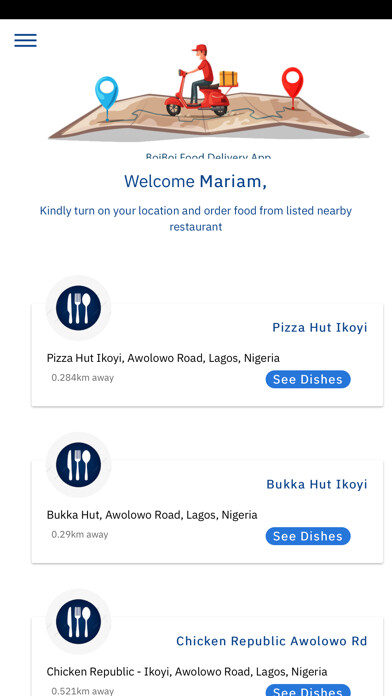Tap the Chicken Republic cutlery icon
The height and width of the screenshot is (696, 392).
pyautogui.click(x=78, y=621)
